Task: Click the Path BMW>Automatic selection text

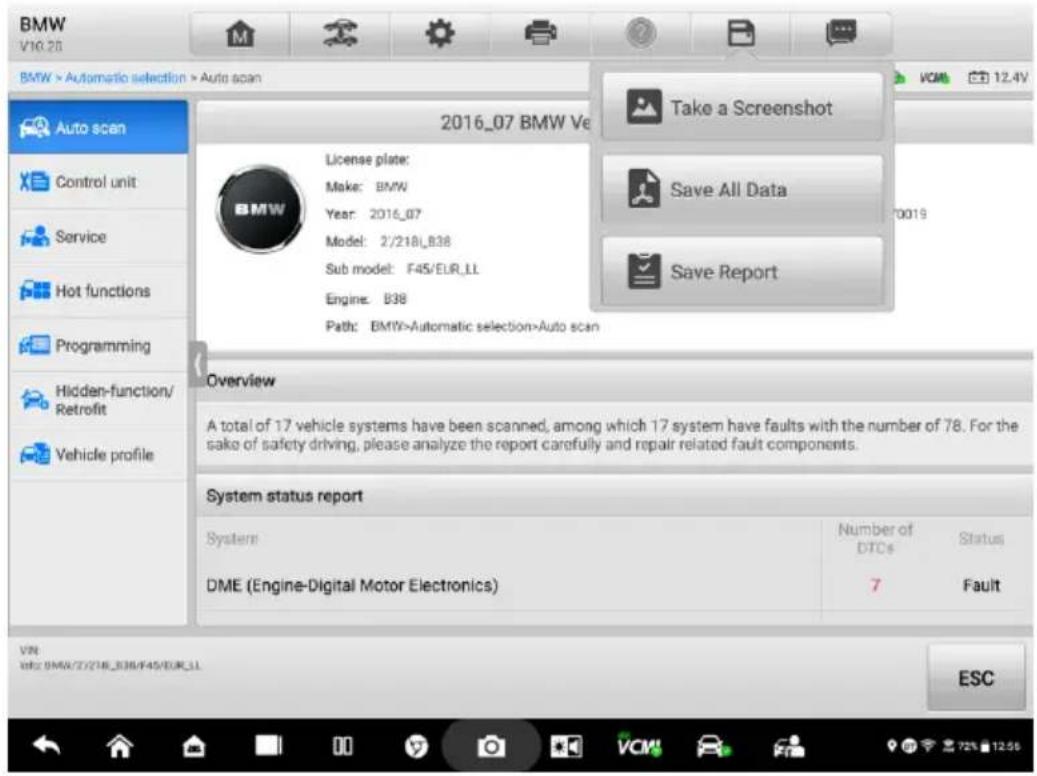Action: click(x=462, y=326)
